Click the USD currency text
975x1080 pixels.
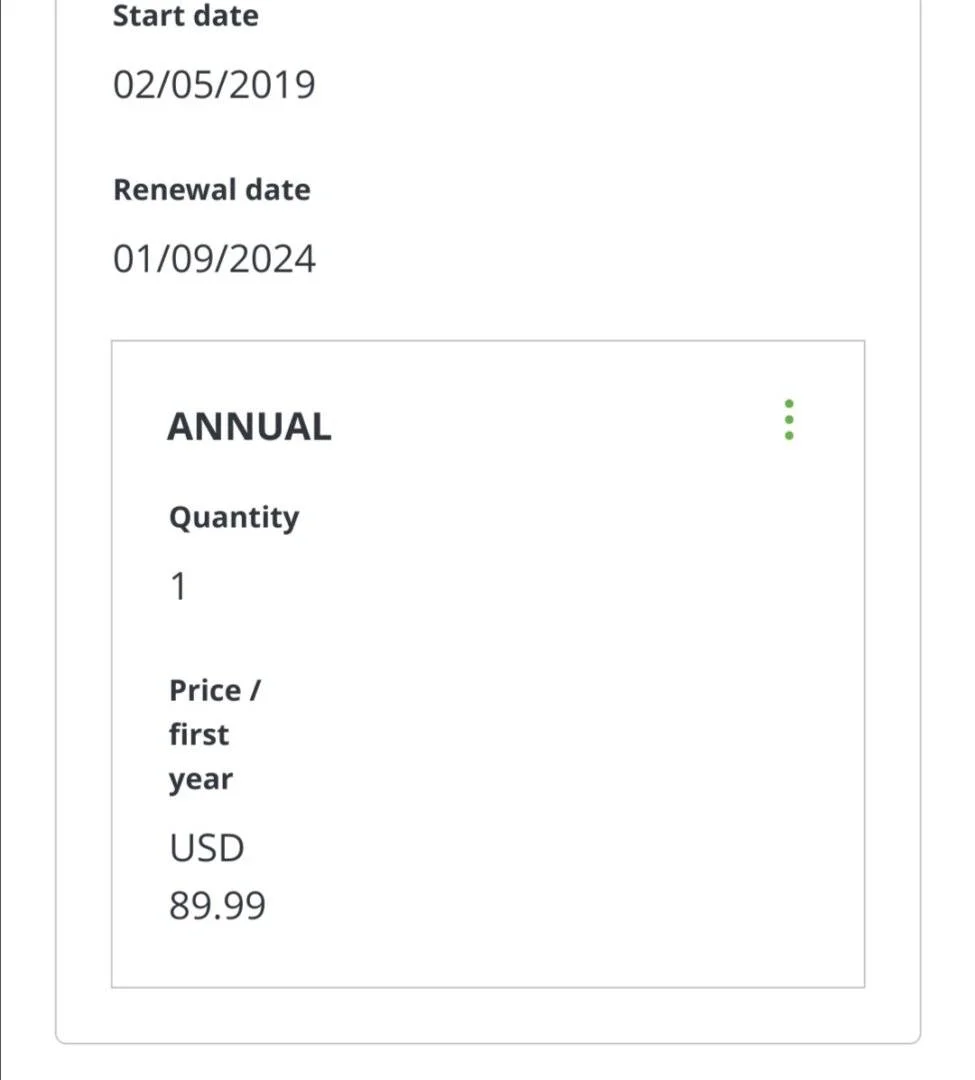coord(207,848)
